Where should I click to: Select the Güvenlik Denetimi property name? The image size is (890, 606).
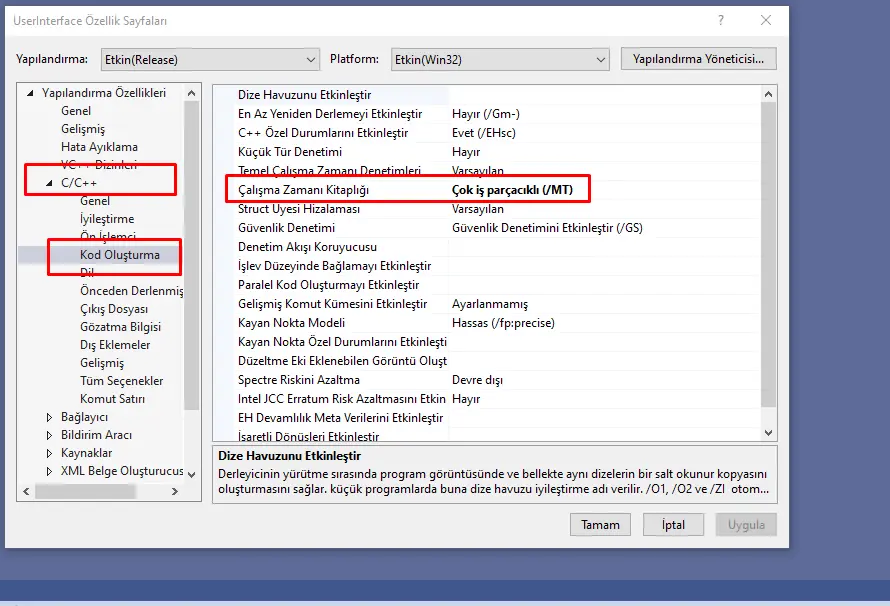point(287,228)
